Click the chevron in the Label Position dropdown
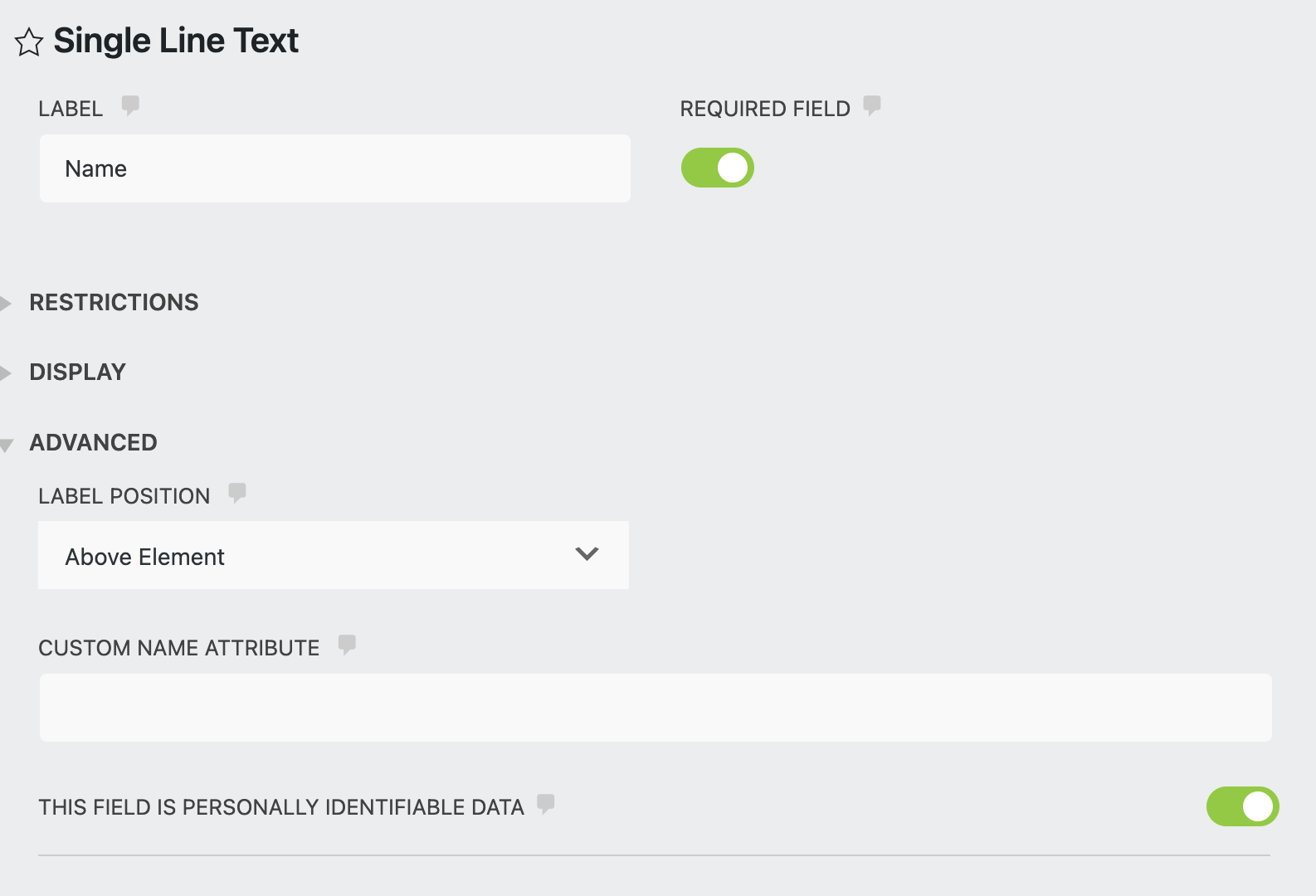The image size is (1316, 896). pos(587,554)
